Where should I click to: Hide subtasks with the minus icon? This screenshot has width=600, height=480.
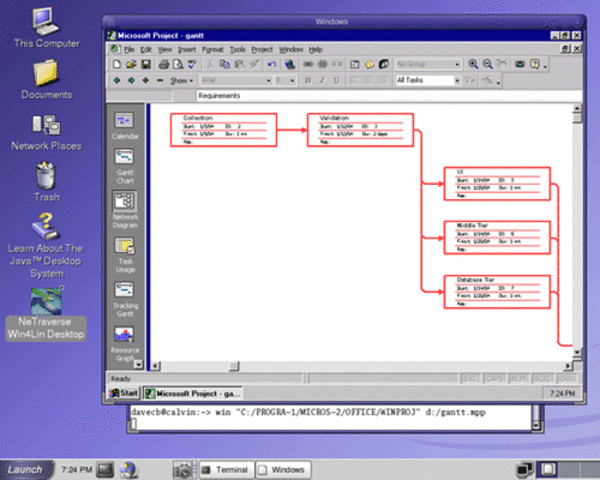pyautogui.click(x=160, y=80)
